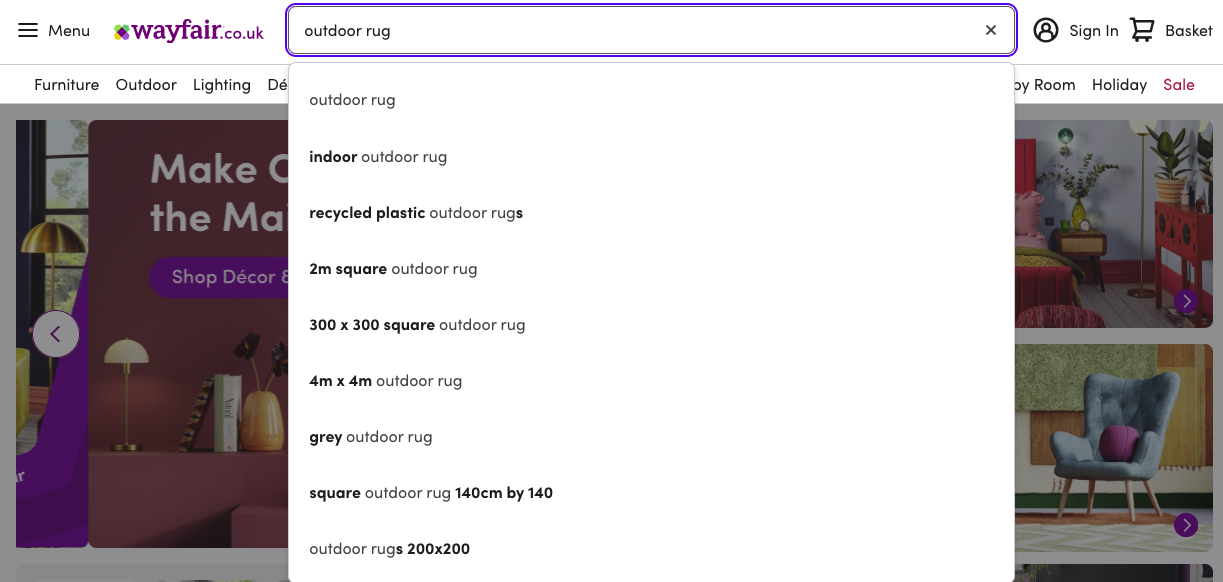Click the right chevron on the bedroom image
This screenshot has height=582, width=1223.
click(x=1186, y=301)
